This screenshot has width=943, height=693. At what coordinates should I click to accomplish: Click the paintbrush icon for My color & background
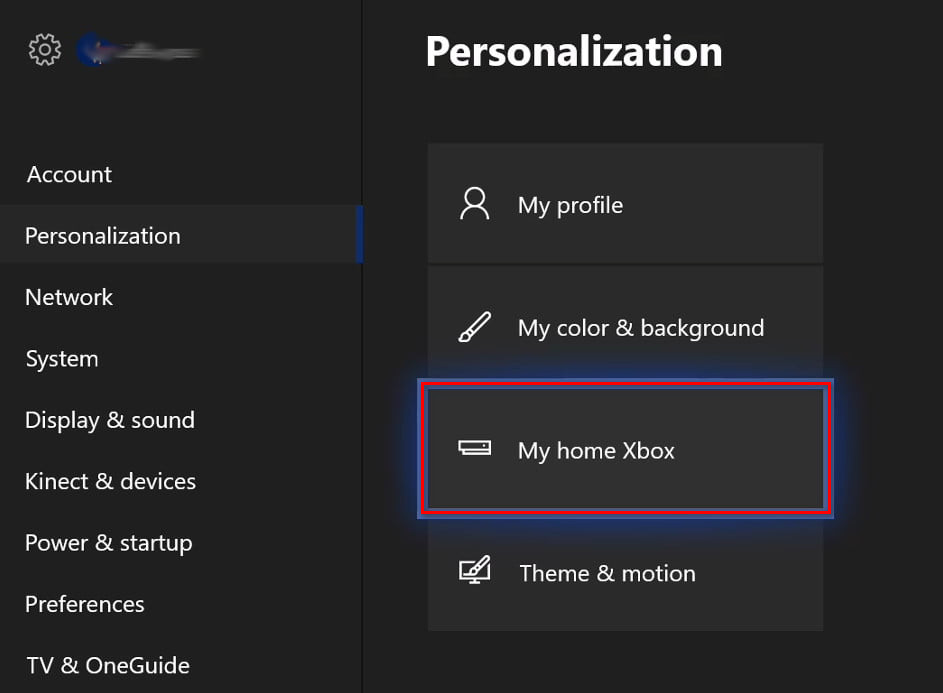click(x=474, y=327)
